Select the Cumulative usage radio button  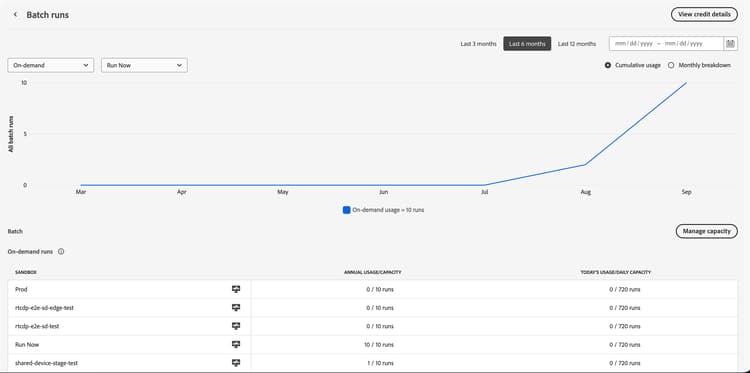(x=607, y=66)
